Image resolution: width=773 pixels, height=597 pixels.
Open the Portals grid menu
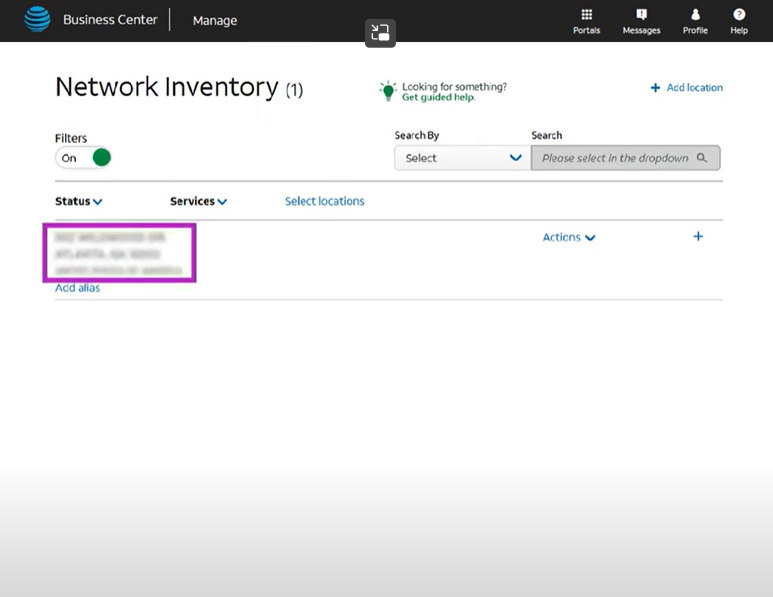point(586,21)
